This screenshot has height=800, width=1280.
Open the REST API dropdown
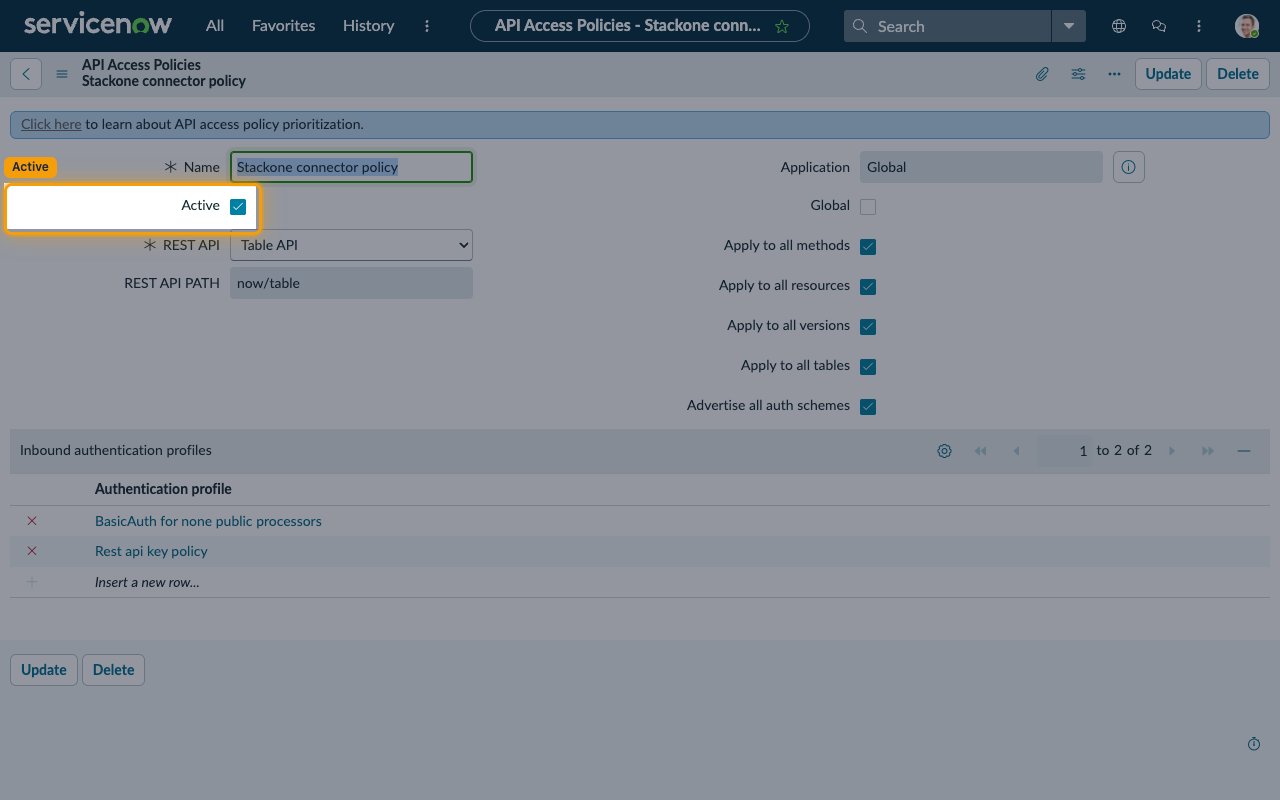pyautogui.click(x=351, y=245)
